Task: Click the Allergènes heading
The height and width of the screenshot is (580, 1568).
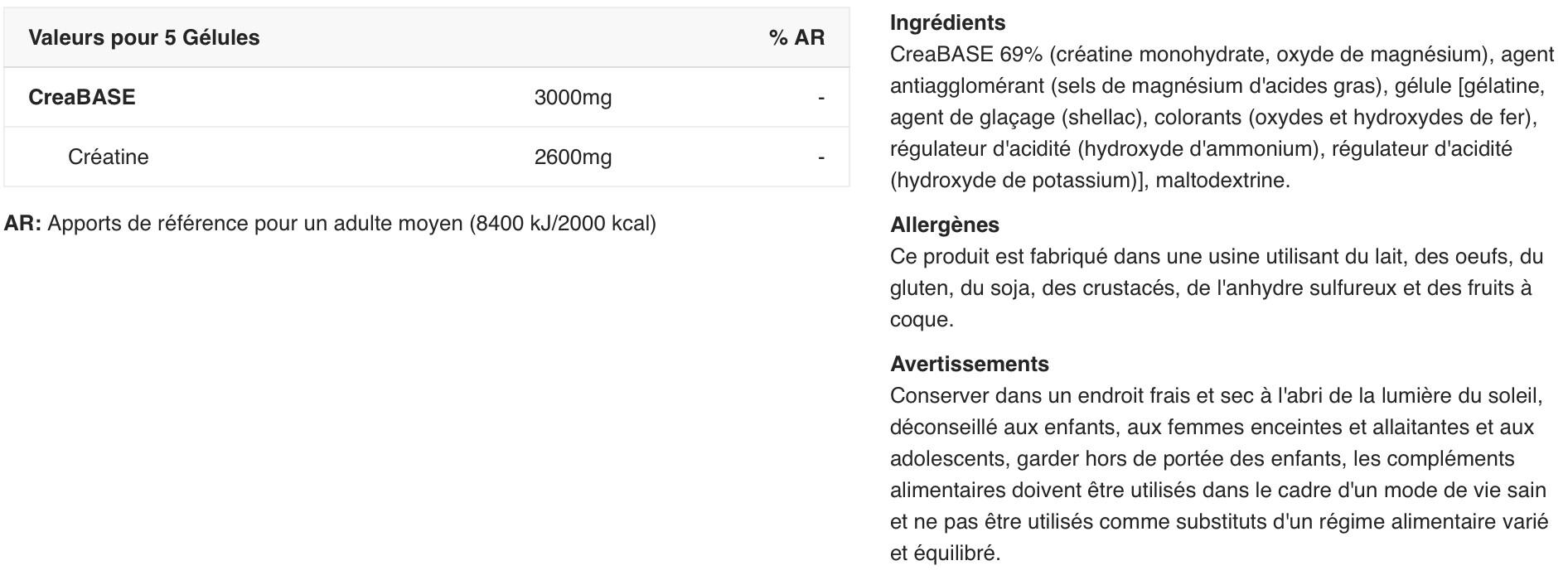Action: [944, 225]
